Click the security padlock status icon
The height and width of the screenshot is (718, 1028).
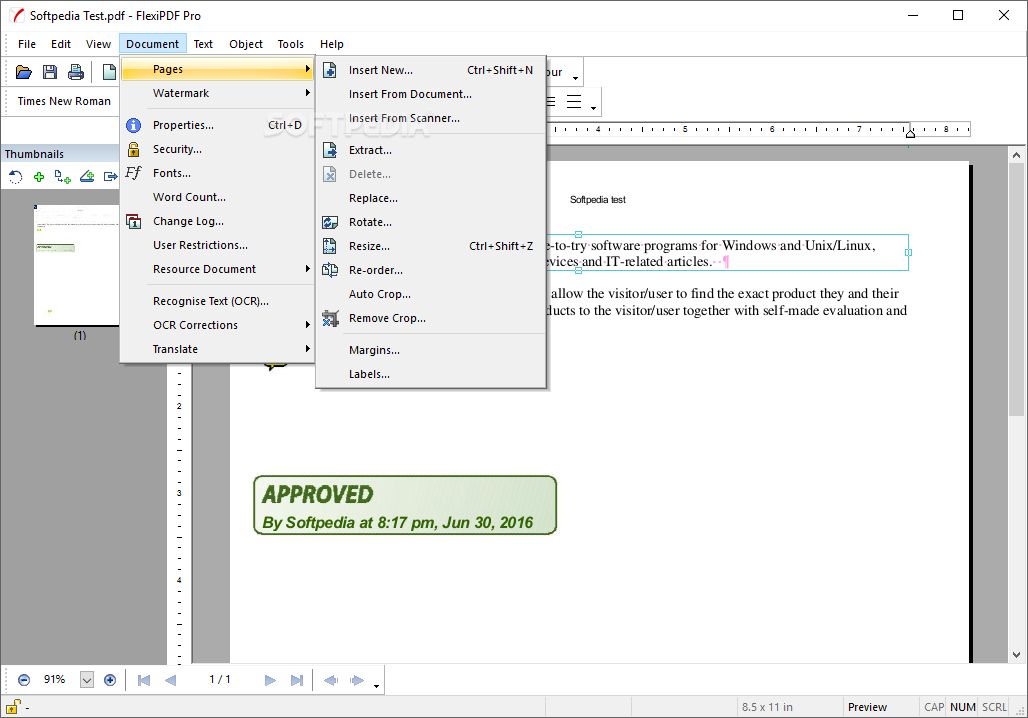13,707
